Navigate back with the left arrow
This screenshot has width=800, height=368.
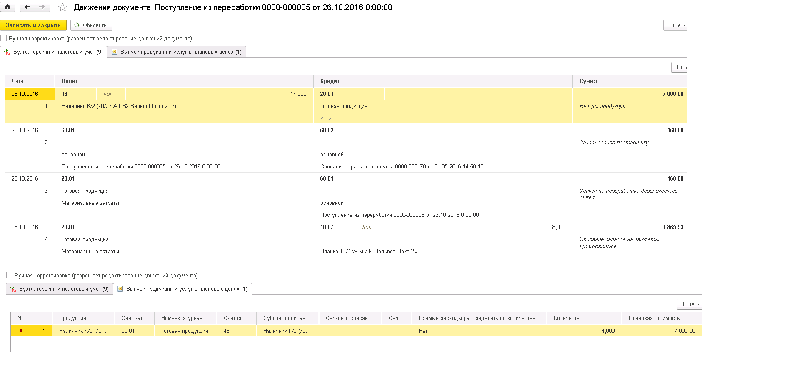pos(27,8)
